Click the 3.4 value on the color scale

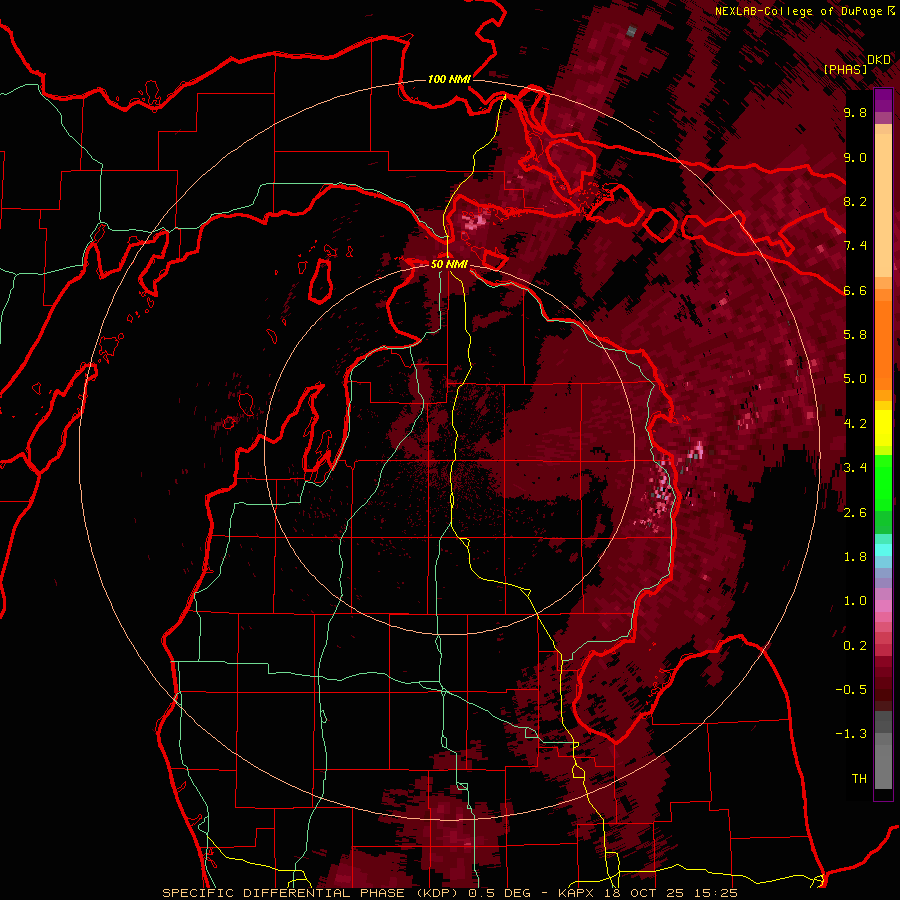tap(855, 468)
